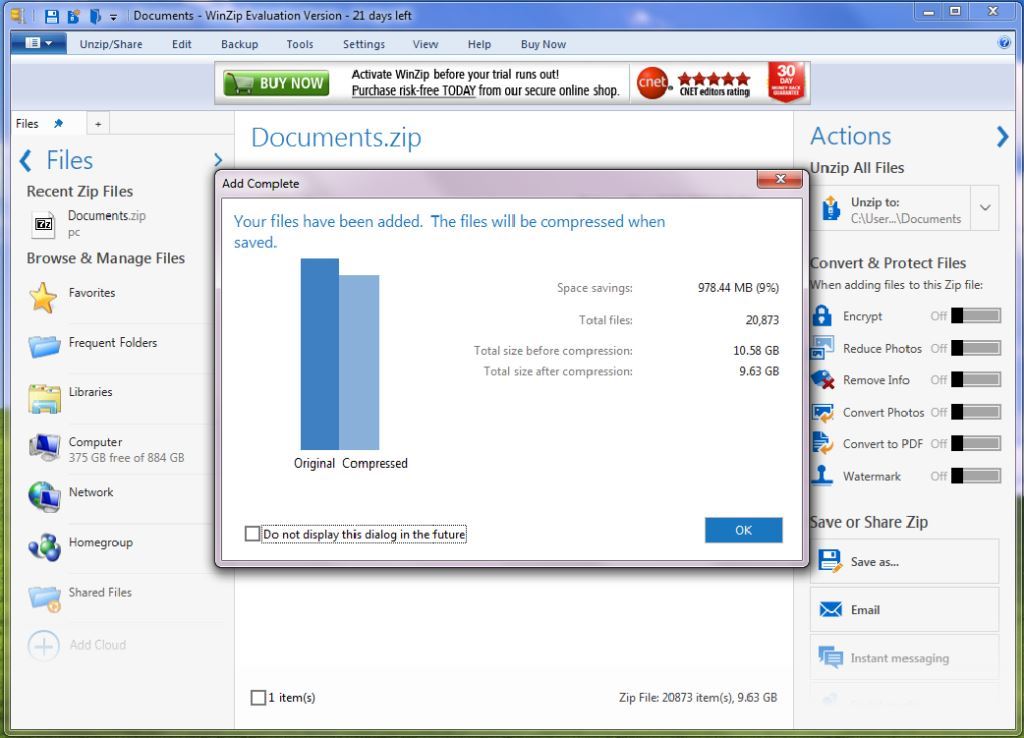Open the Buy Now menu

(543, 44)
